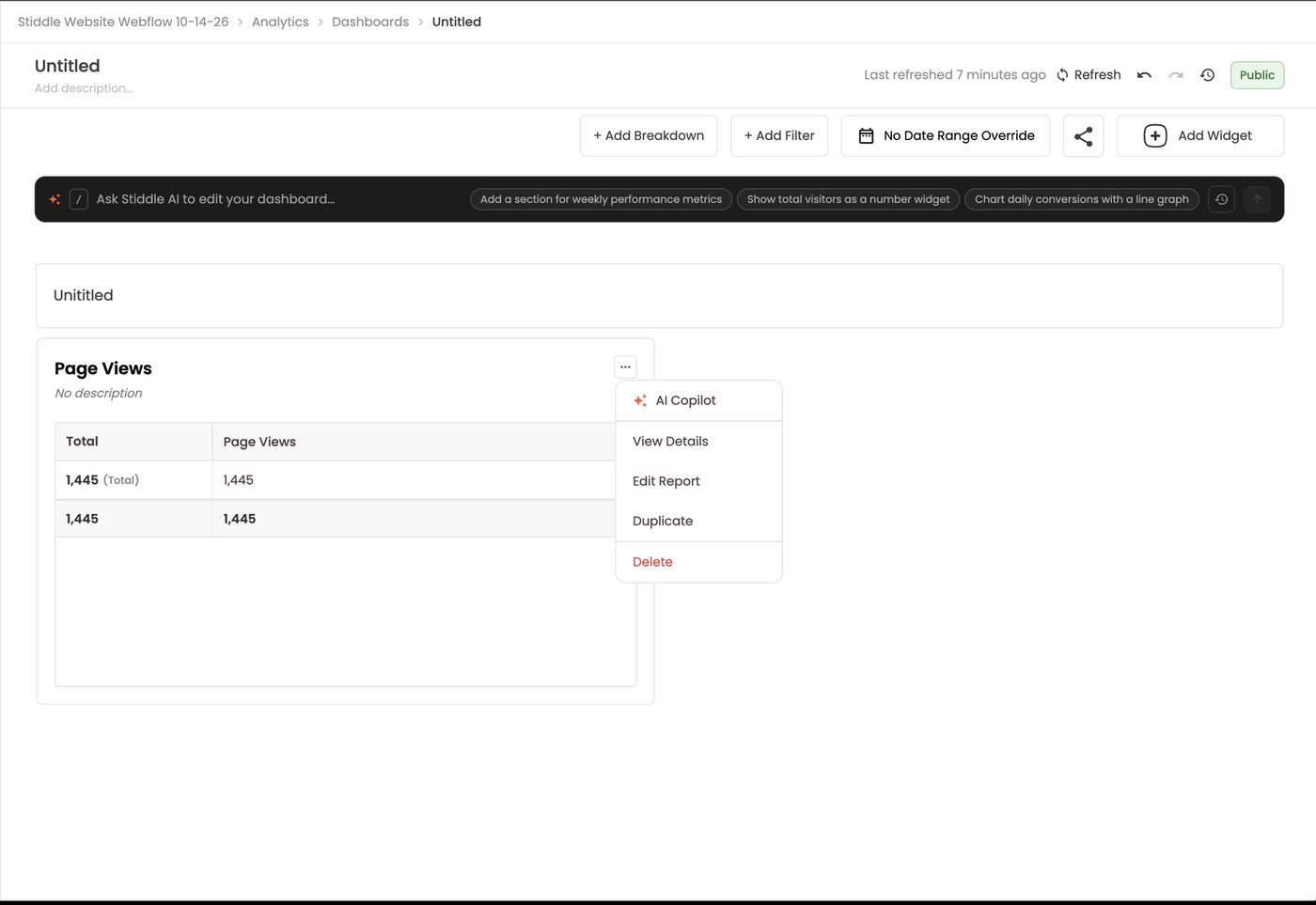Screen dimensions: 1316x905
Task: Click the Stiddle AI sparkle icon
Action: click(x=55, y=199)
